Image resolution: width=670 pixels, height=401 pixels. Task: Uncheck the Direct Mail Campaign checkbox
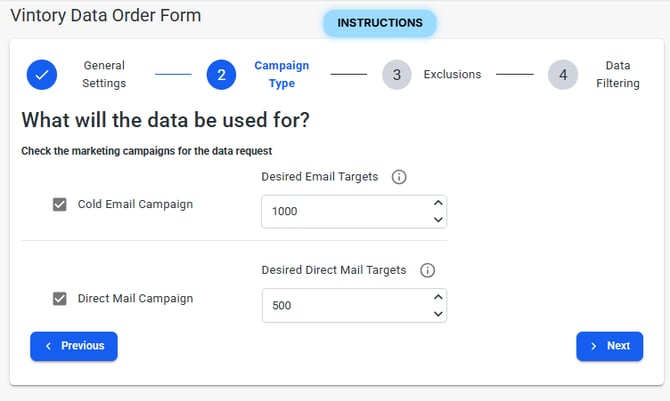pyautogui.click(x=60, y=298)
